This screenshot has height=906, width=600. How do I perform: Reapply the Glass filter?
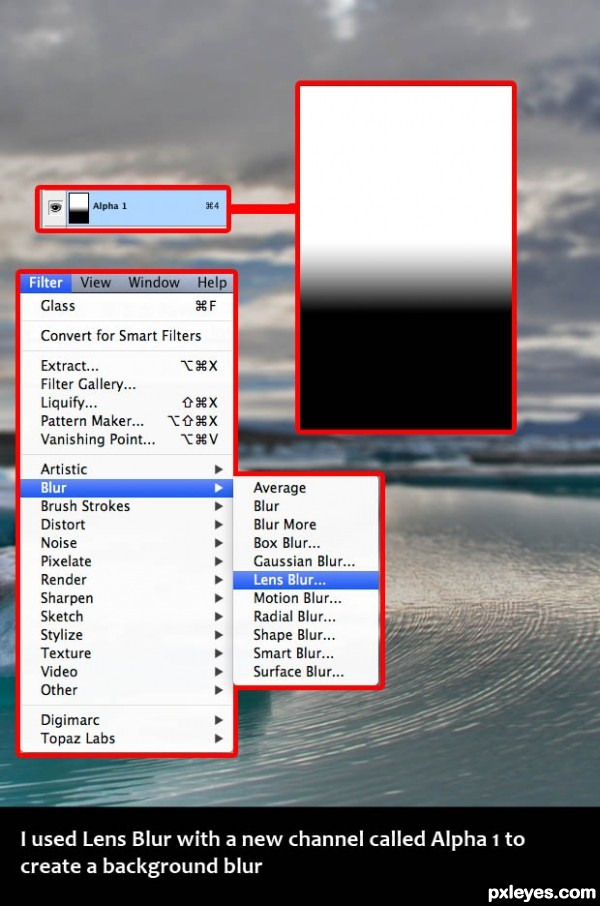click(127, 306)
